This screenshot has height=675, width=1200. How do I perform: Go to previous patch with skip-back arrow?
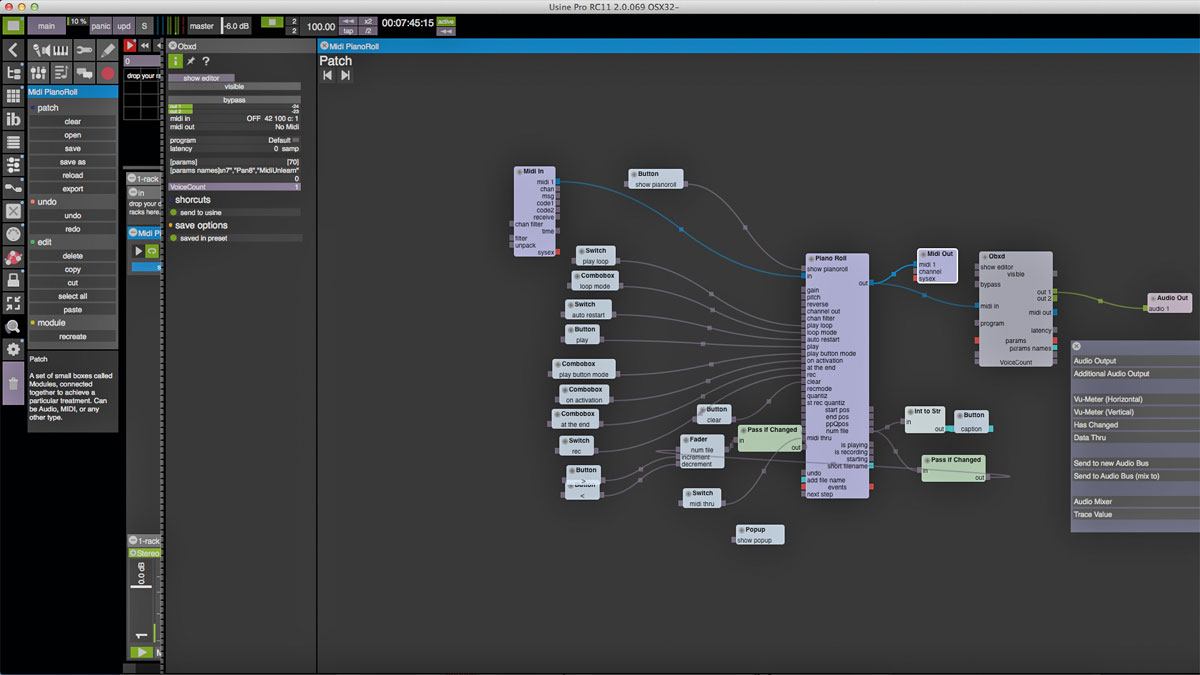pyautogui.click(x=327, y=75)
